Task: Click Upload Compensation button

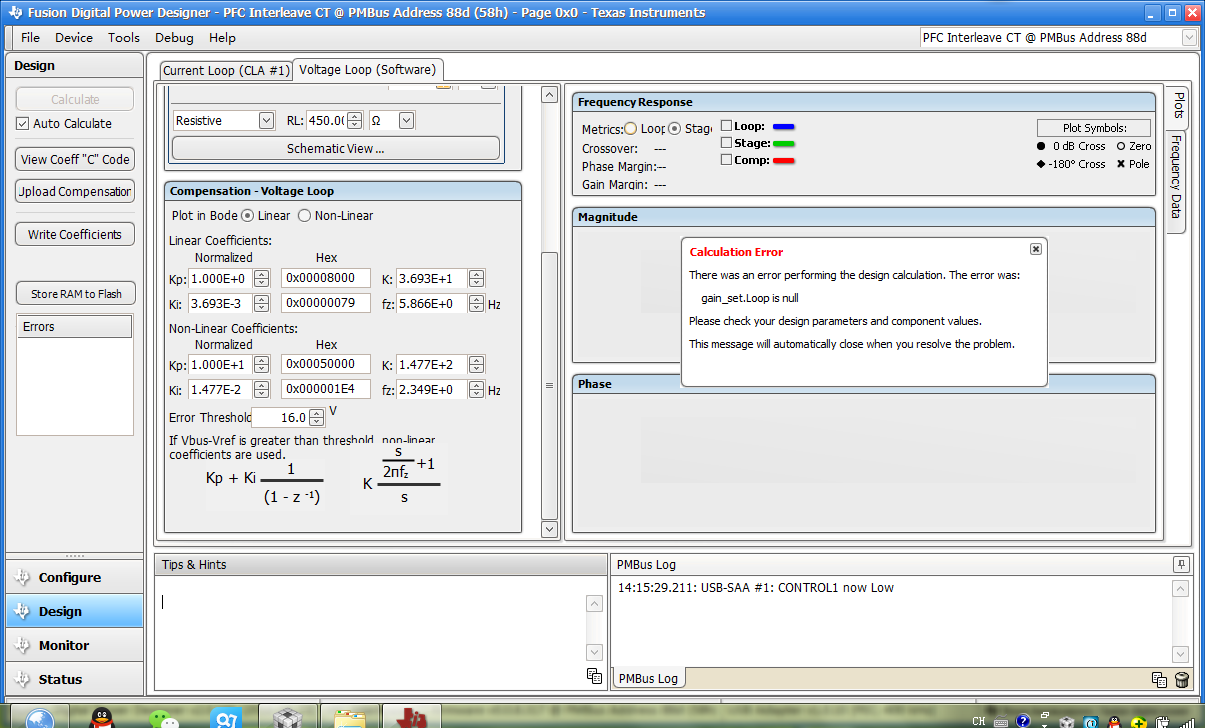Action: coord(75,191)
